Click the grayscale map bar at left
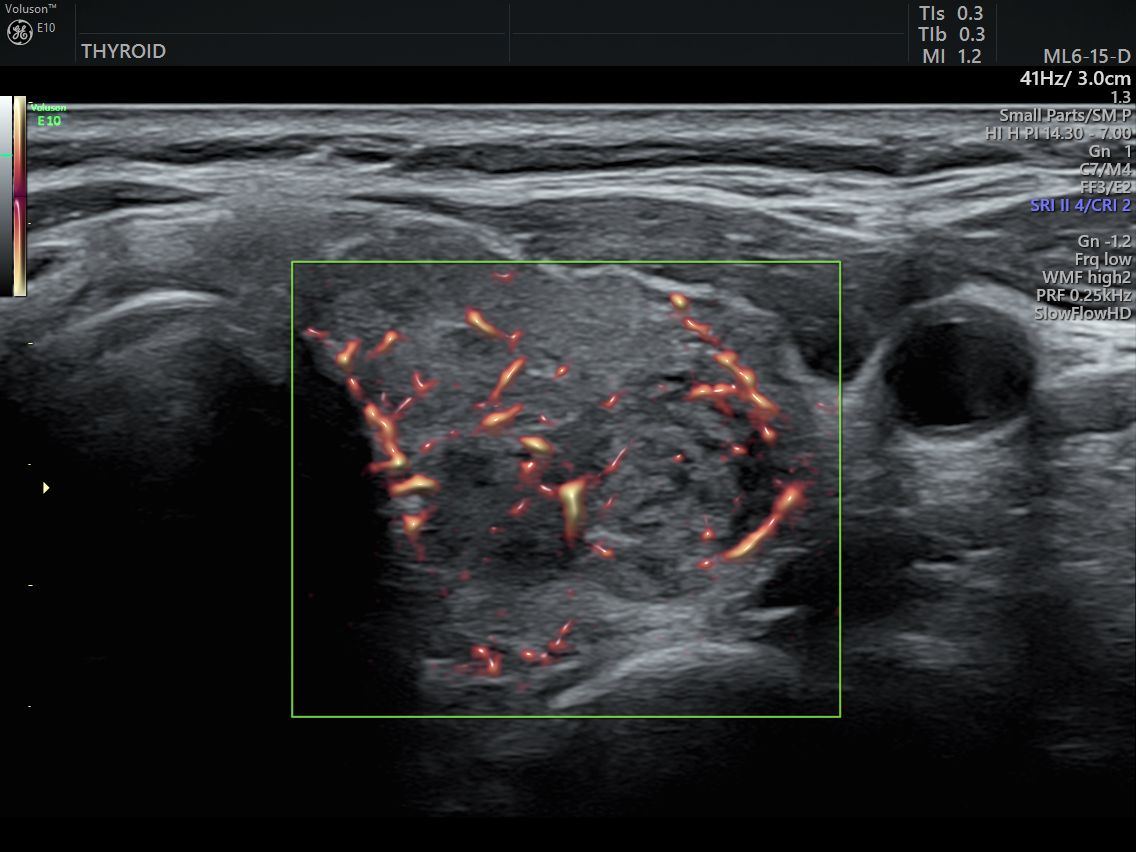The height and width of the screenshot is (852, 1136). (x=6, y=196)
